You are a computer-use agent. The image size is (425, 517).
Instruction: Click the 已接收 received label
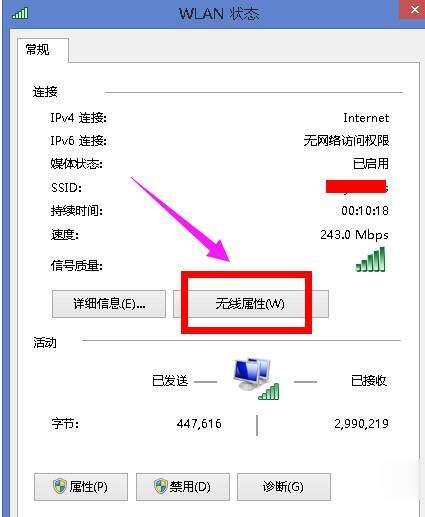[x=369, y=381]
